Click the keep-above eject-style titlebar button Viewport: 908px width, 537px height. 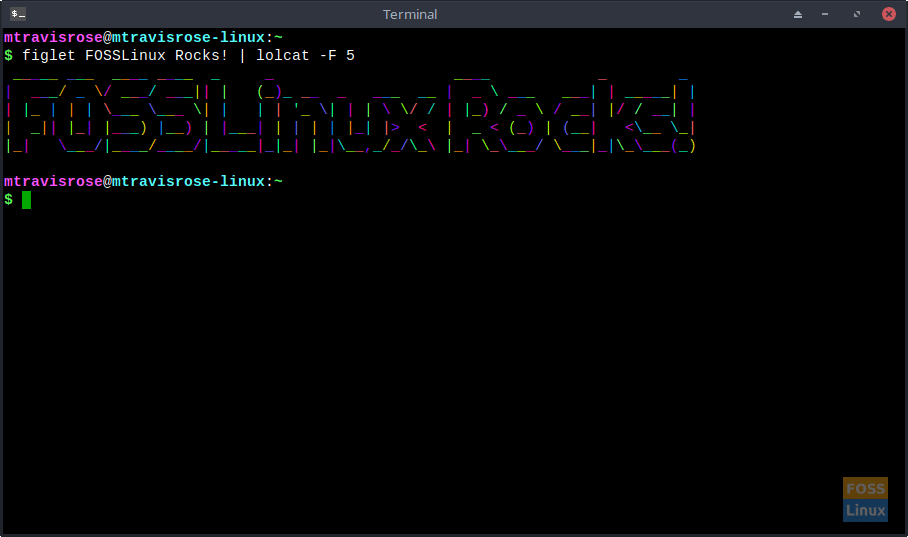[798, 14]
